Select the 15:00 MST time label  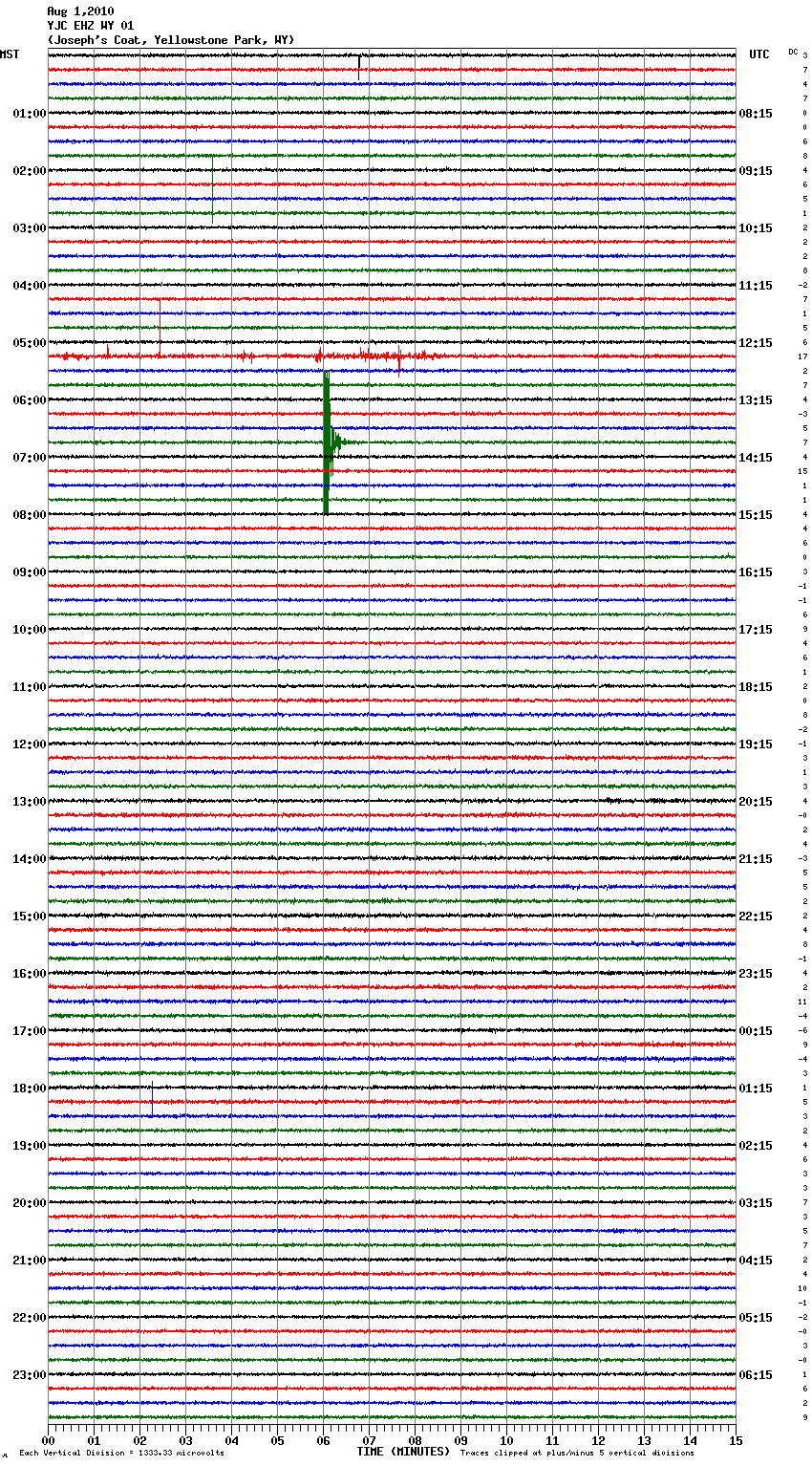30,916
